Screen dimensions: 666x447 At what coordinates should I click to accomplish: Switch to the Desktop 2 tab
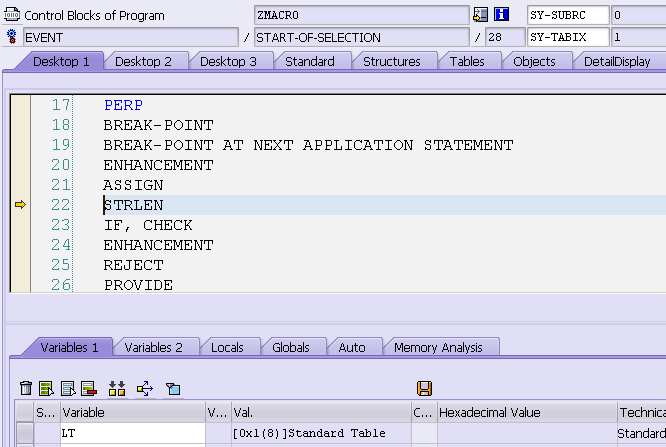pos(143,62)
